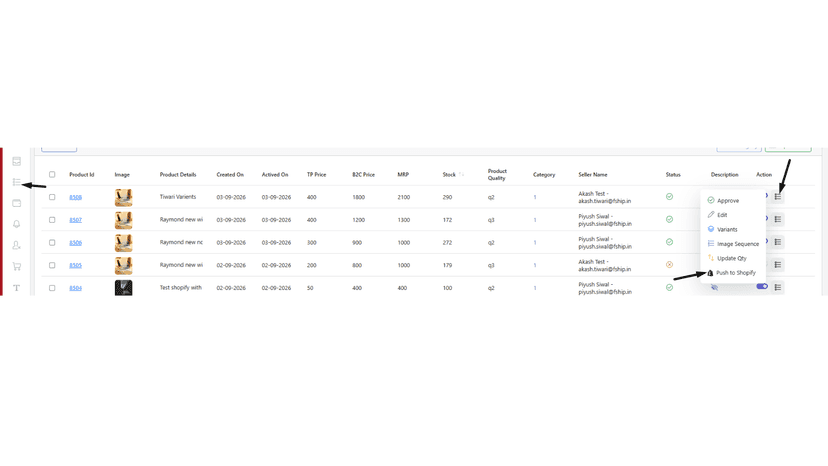Choose Push to Shopify from the menu
The image size is (828, 466).
click(x=733, y=273)
